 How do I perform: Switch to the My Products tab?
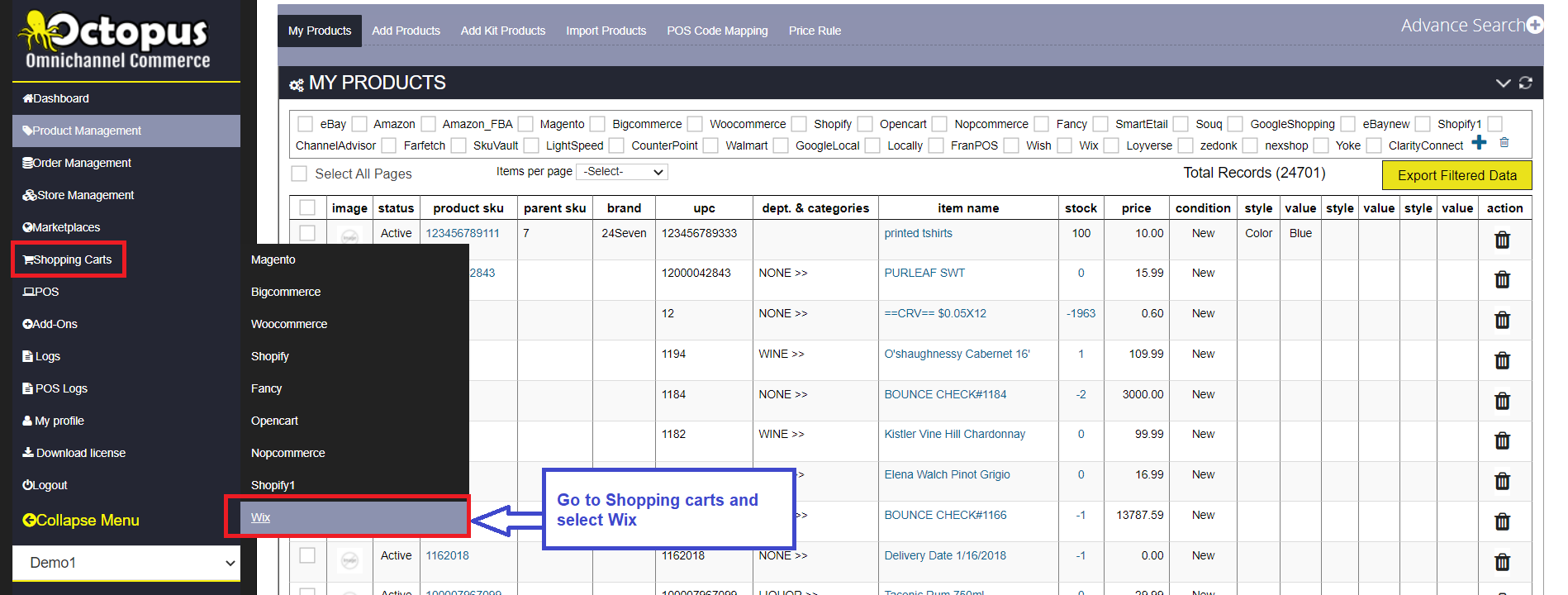(320, 31)
